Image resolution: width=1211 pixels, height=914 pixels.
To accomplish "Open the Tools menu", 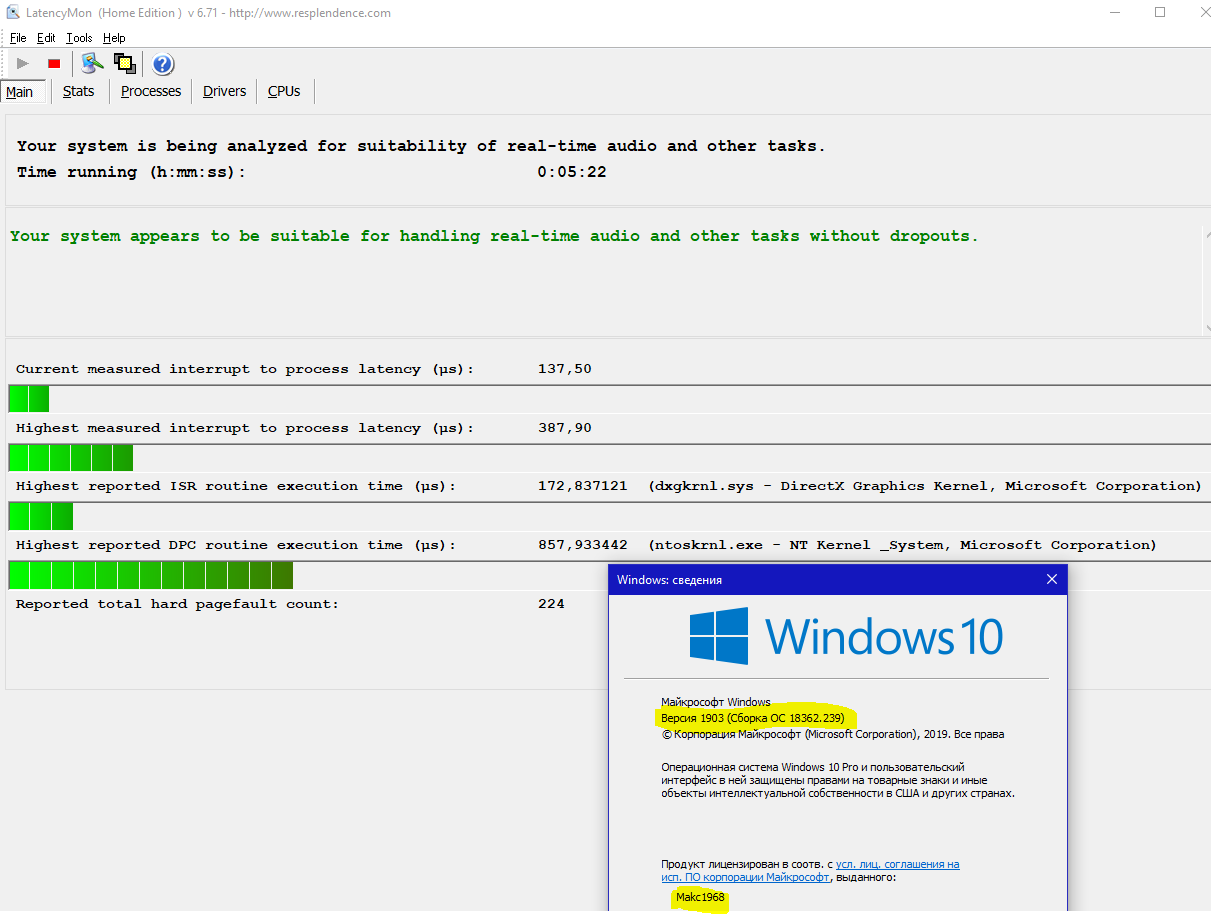I will tap(79, 38).
